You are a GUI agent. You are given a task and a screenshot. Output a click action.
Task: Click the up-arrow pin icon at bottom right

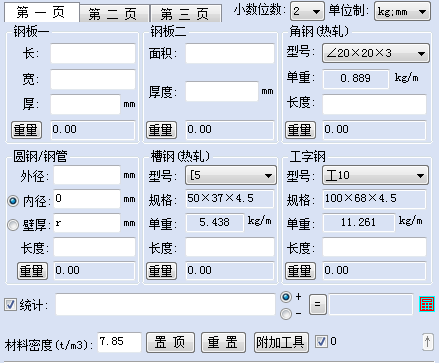428,342
